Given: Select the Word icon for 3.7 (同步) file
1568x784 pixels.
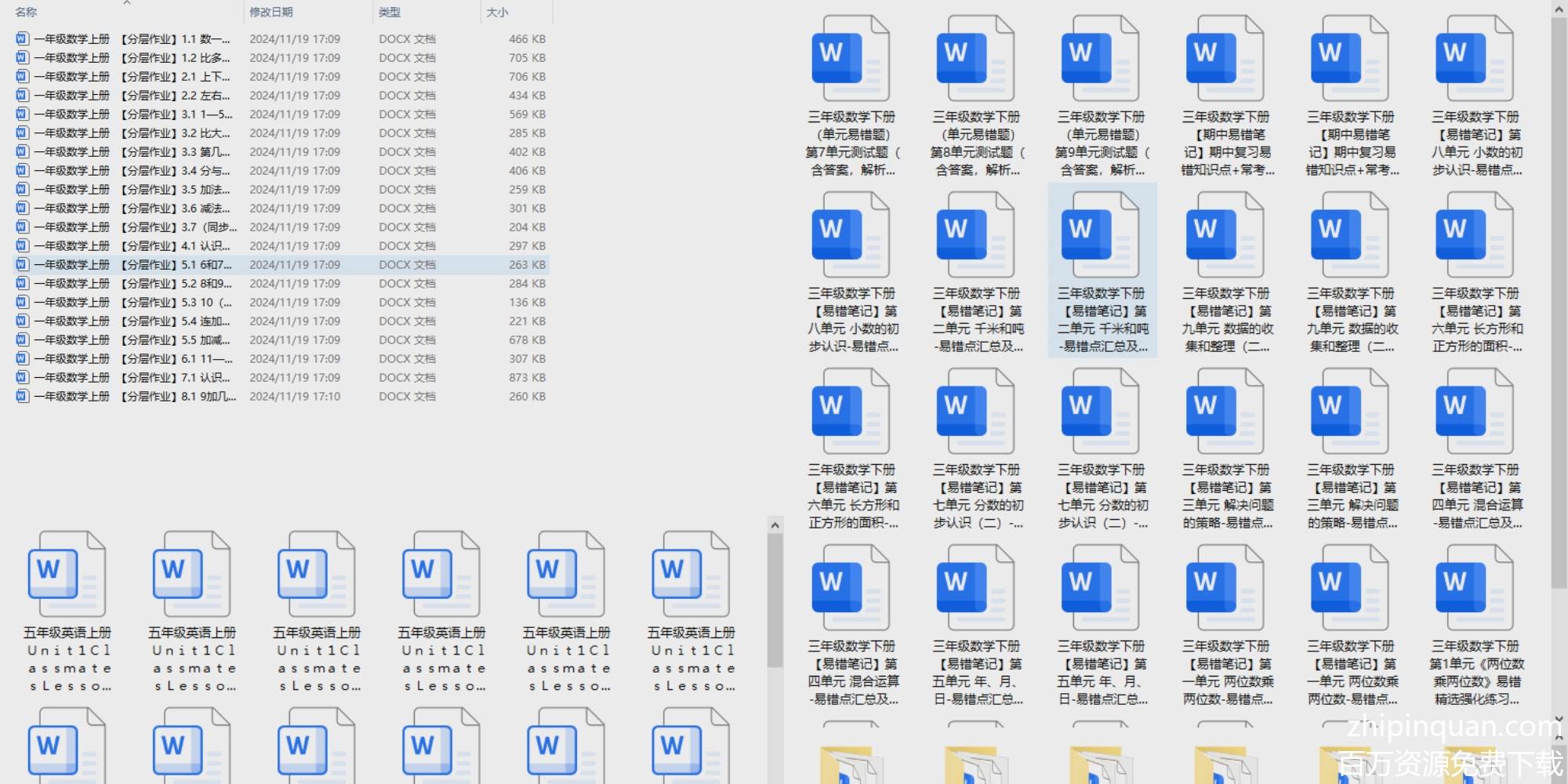Looking at the screenshot, I should [x=22, y=227].
